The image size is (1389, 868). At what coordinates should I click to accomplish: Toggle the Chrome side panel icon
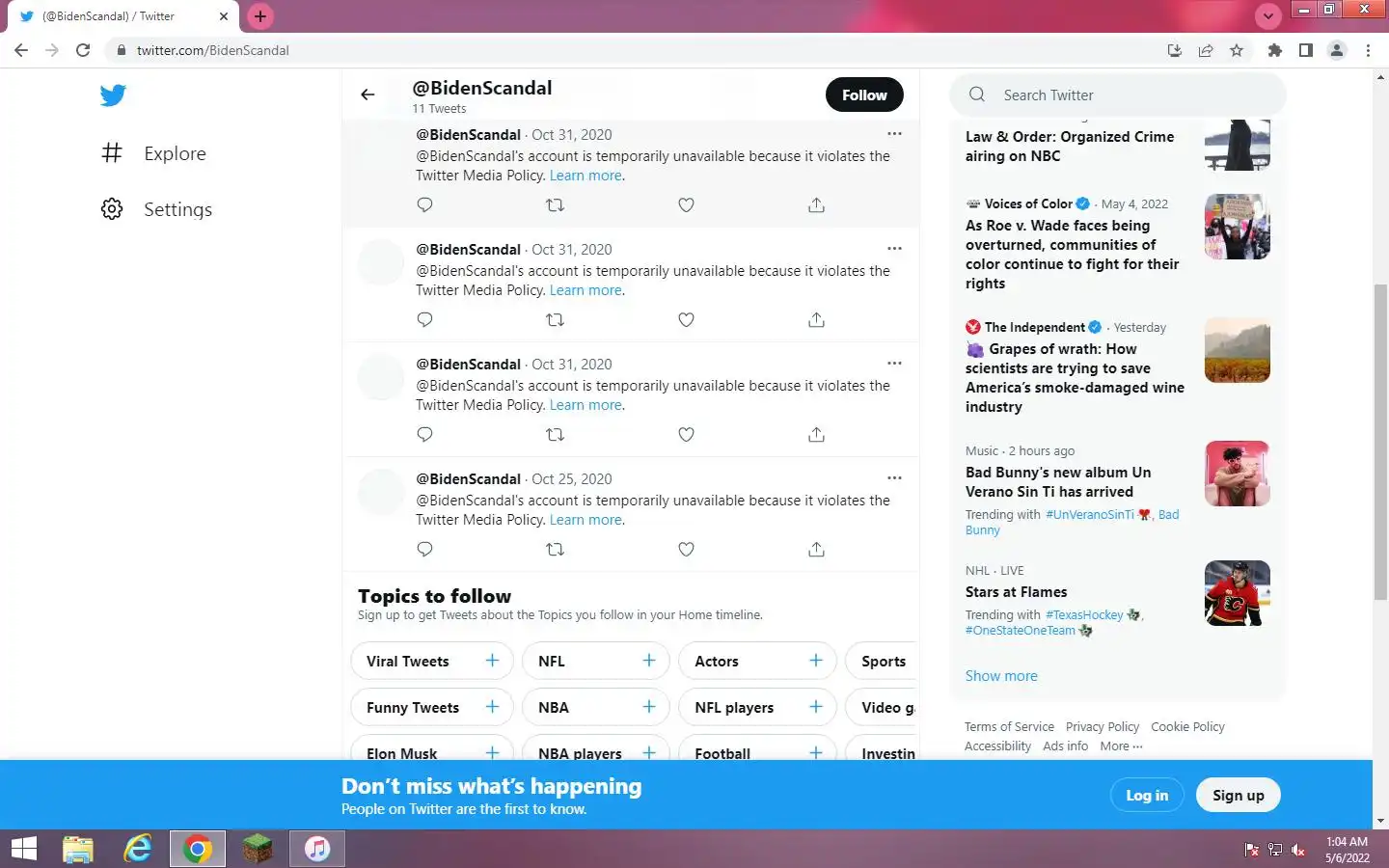pos(1305,50)
